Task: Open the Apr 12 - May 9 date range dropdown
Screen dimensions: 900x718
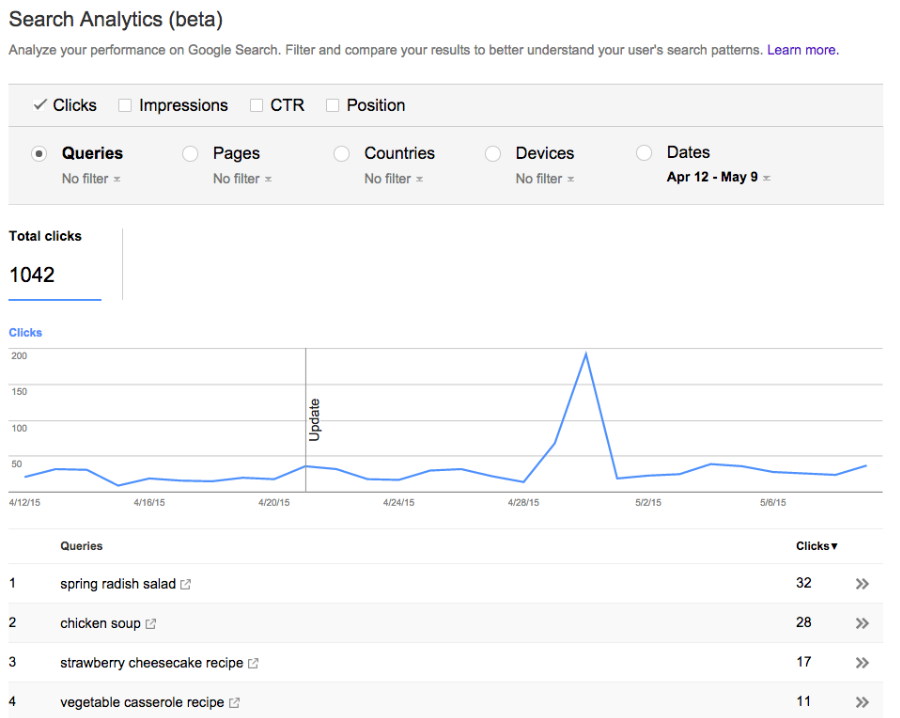Action: tap(718, 178)
